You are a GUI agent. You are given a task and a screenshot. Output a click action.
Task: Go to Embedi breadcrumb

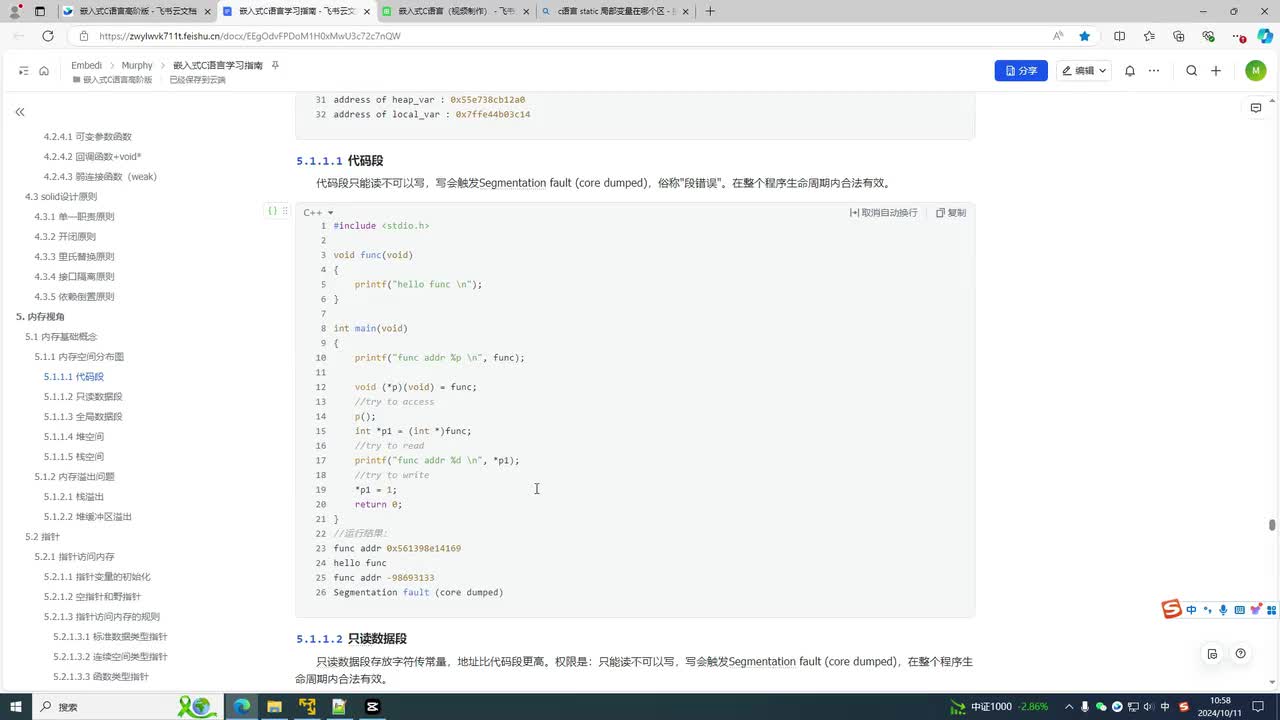click(87, 65)
